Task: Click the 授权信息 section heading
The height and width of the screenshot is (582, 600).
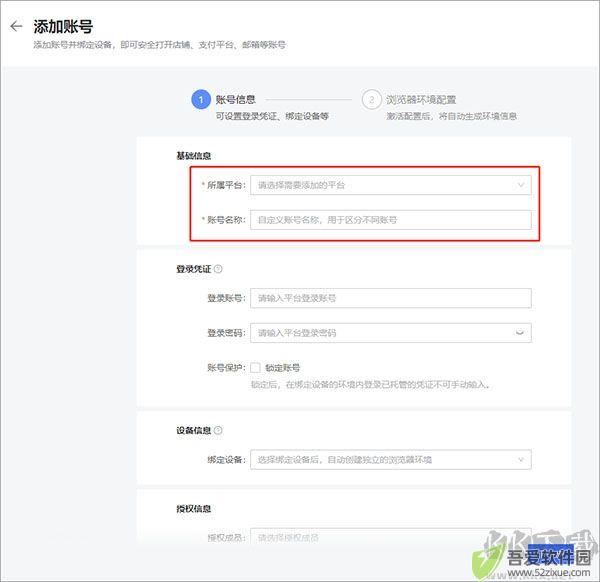Action: pos(194,509)
